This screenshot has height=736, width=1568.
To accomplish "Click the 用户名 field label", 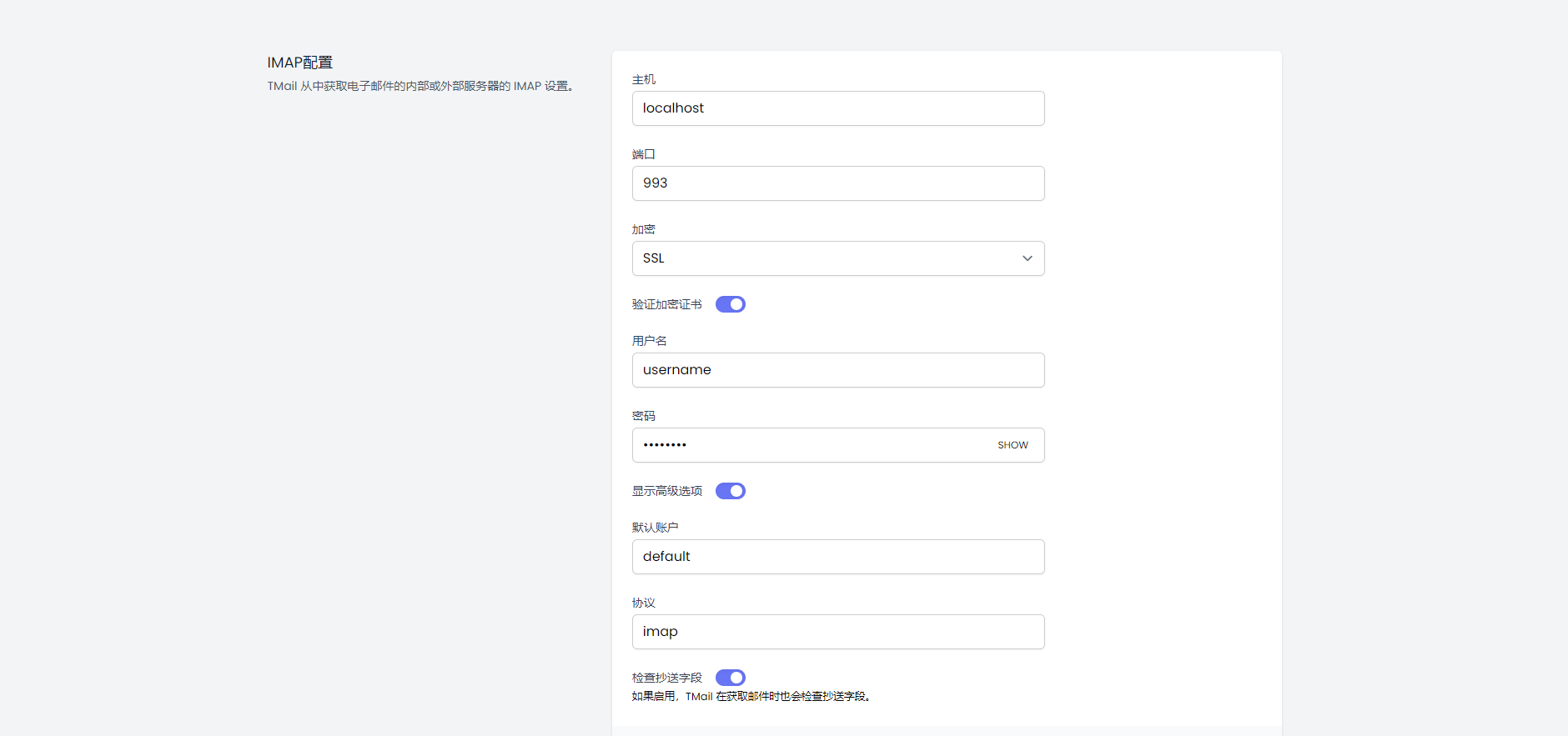I will [650, 341].
